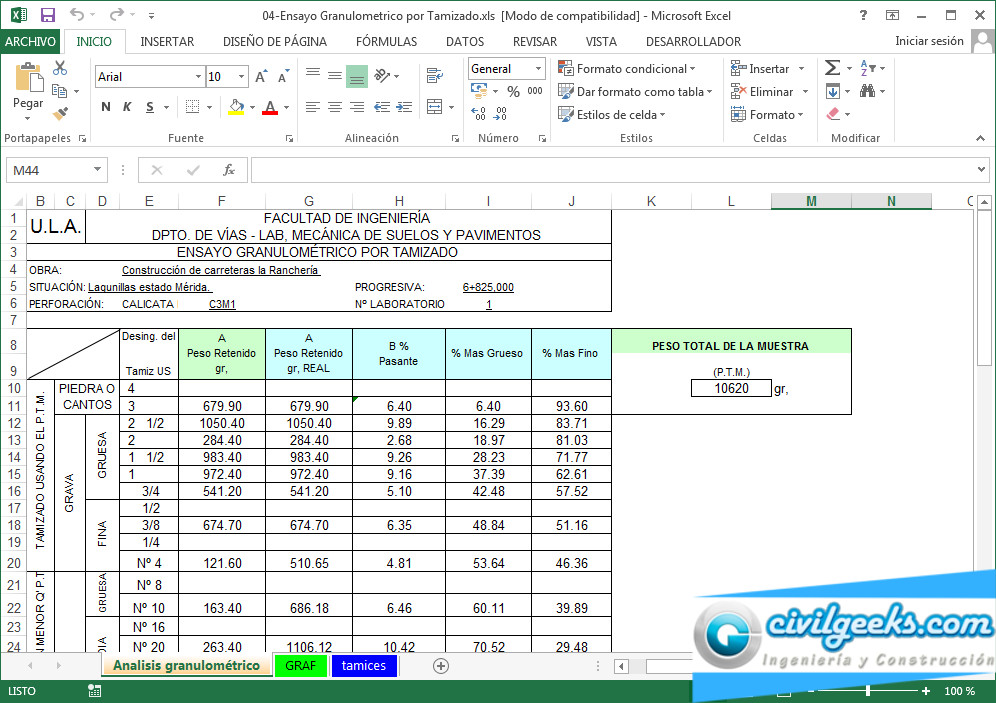Expand the Name Box dropdown arrow
Viewport: 996px width, 703px height.
point(97,171)
